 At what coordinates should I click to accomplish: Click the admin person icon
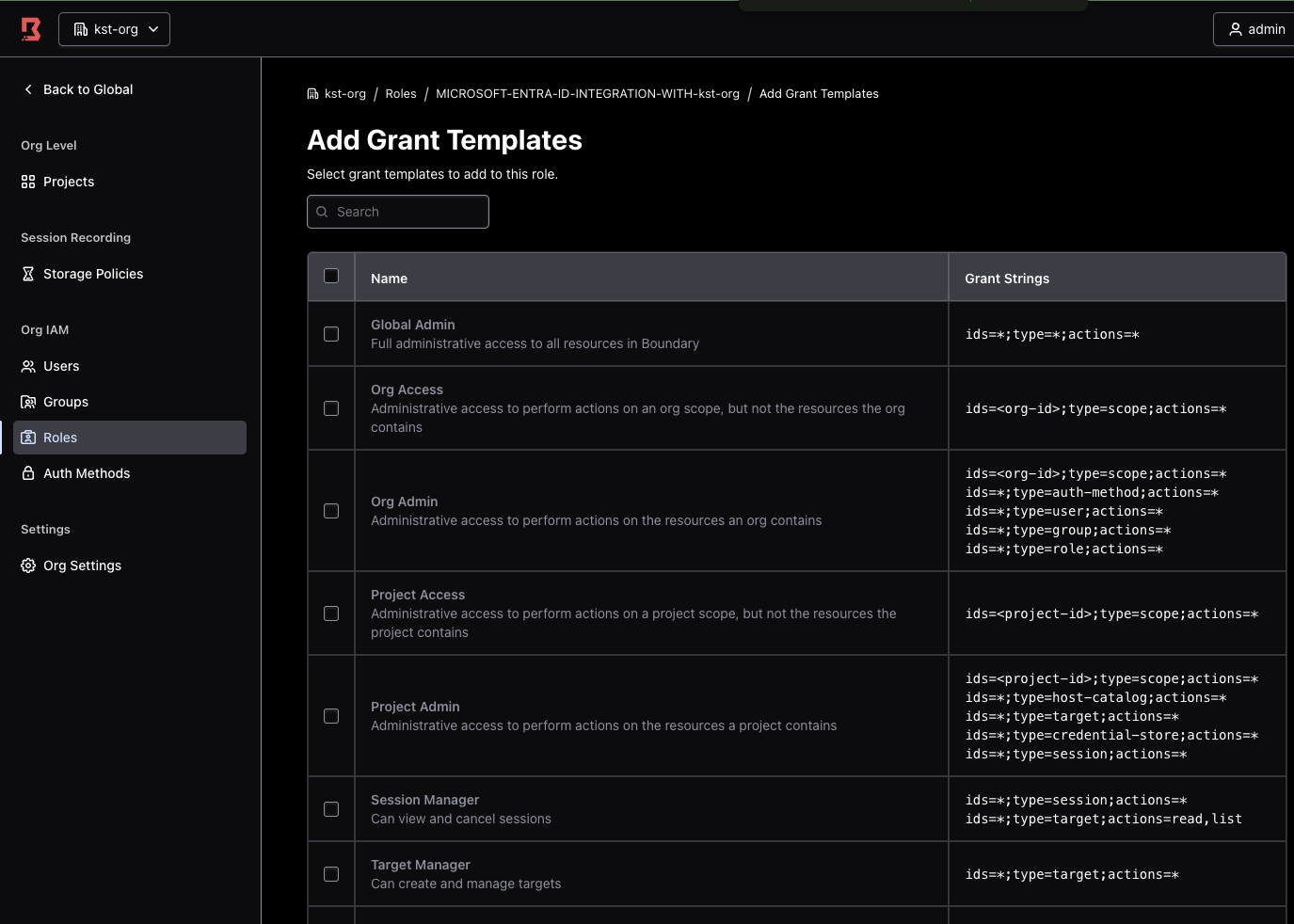[1236, 29]
